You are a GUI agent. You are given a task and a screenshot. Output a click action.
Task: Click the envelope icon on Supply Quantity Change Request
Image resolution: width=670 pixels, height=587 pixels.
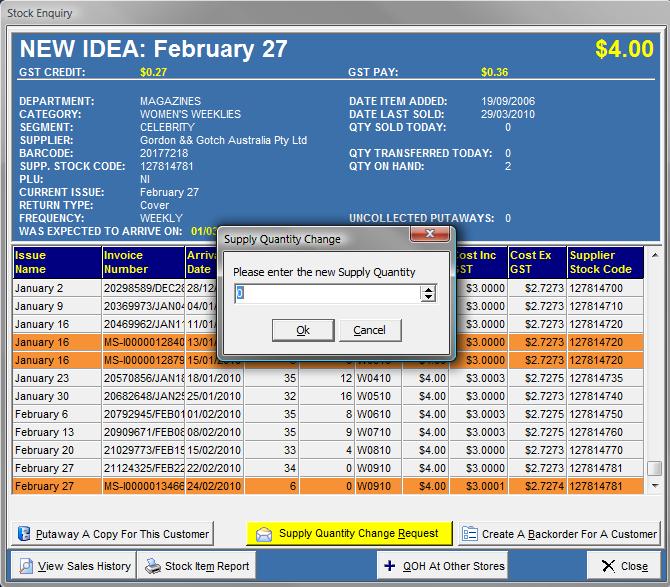pos(264,534)
